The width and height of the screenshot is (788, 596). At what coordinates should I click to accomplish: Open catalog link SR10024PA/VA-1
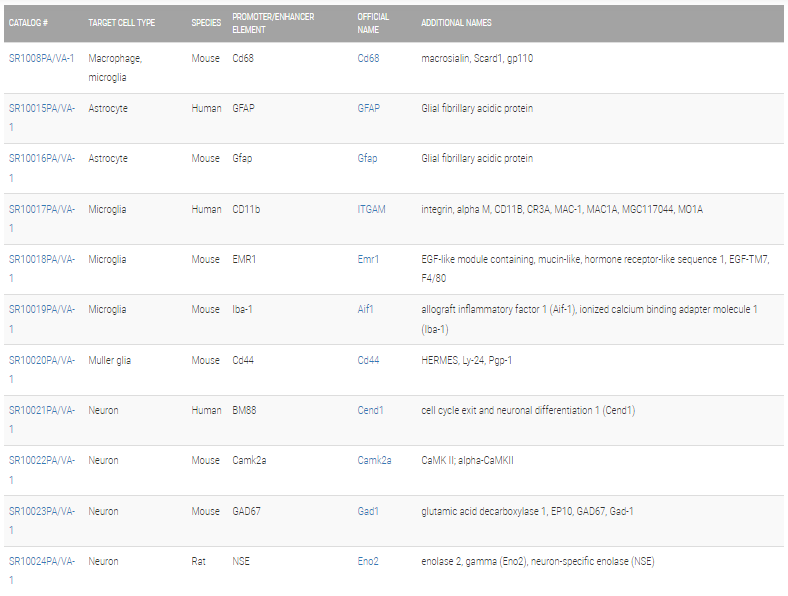point(42,570)
